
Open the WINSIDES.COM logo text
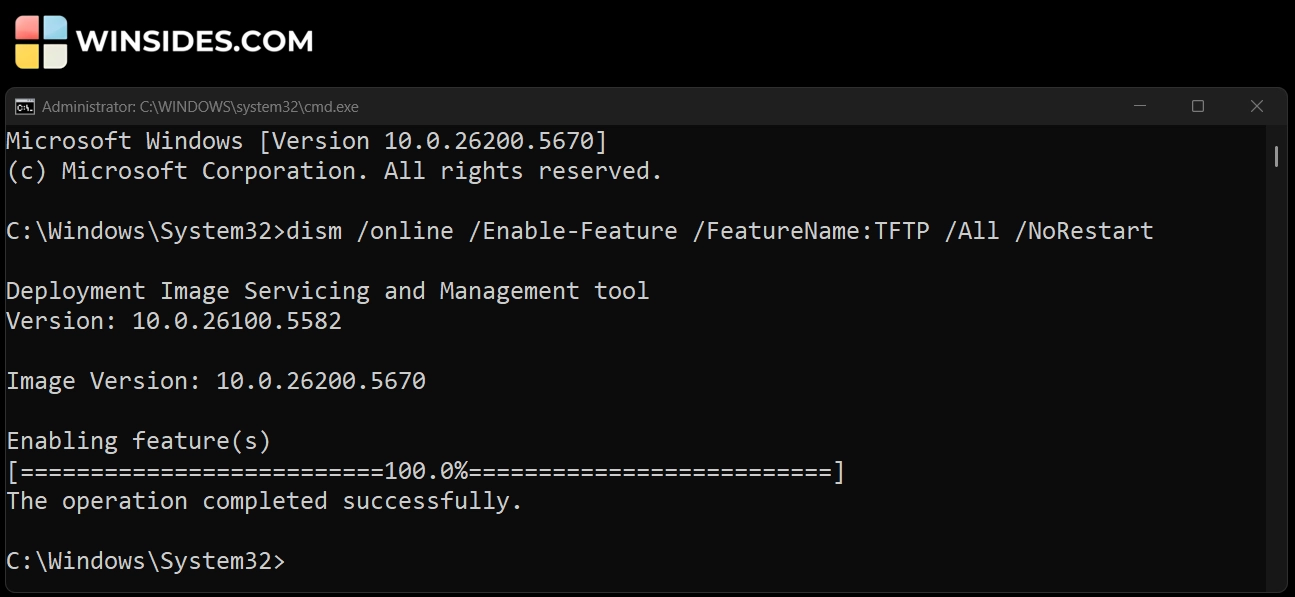coord(195,42)
